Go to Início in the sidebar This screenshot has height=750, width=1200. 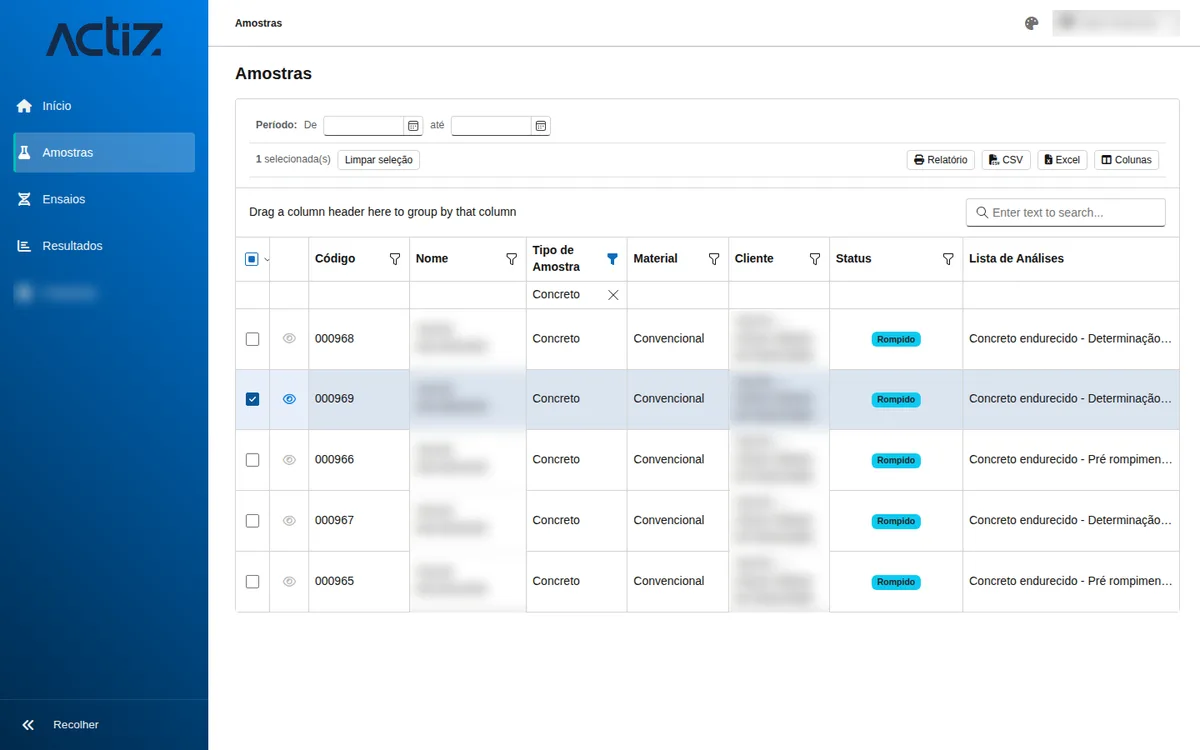pyautogui.click(x=104, y=106)
